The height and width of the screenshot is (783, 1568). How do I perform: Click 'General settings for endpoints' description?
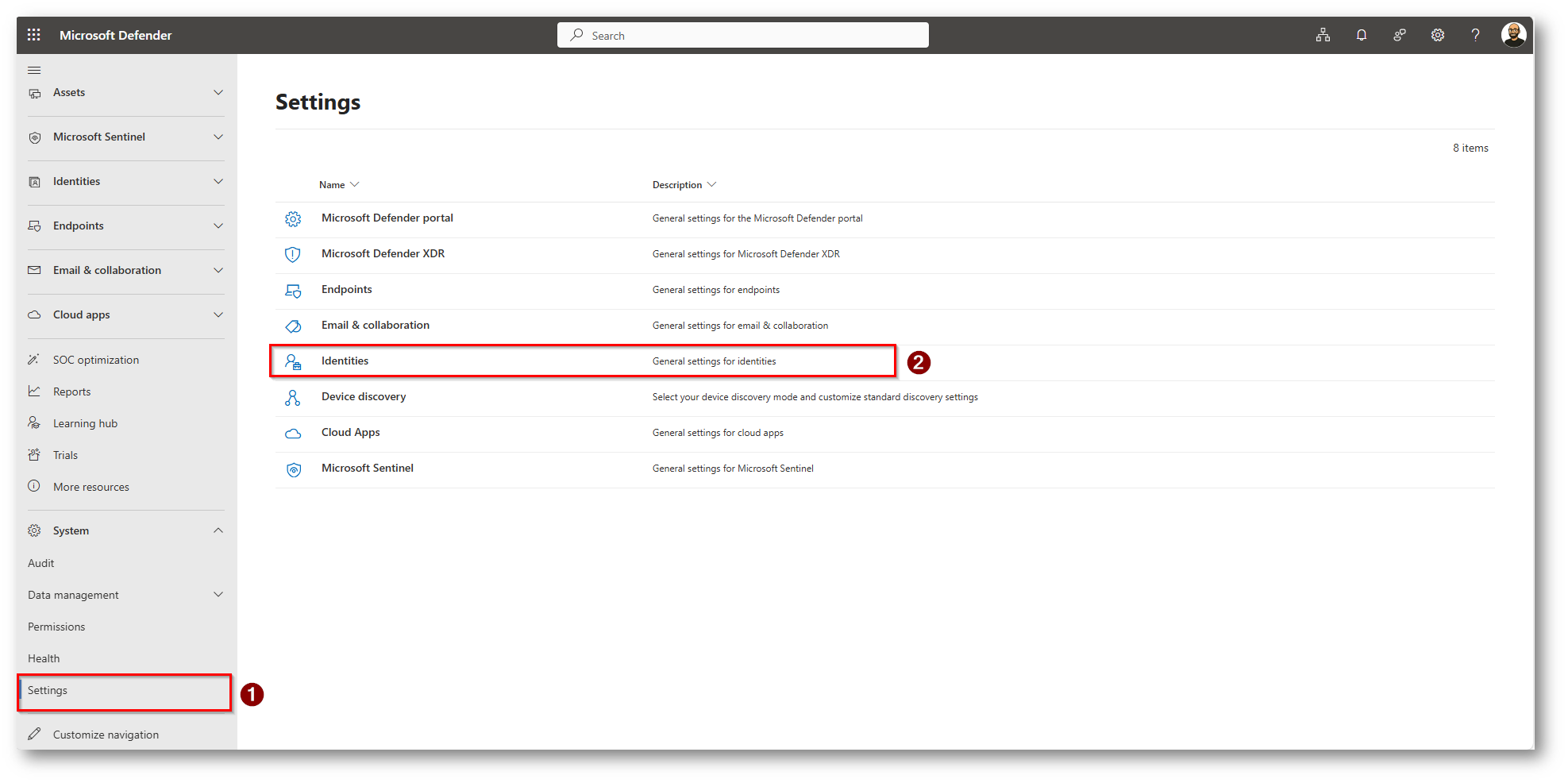tap(716, 290)
